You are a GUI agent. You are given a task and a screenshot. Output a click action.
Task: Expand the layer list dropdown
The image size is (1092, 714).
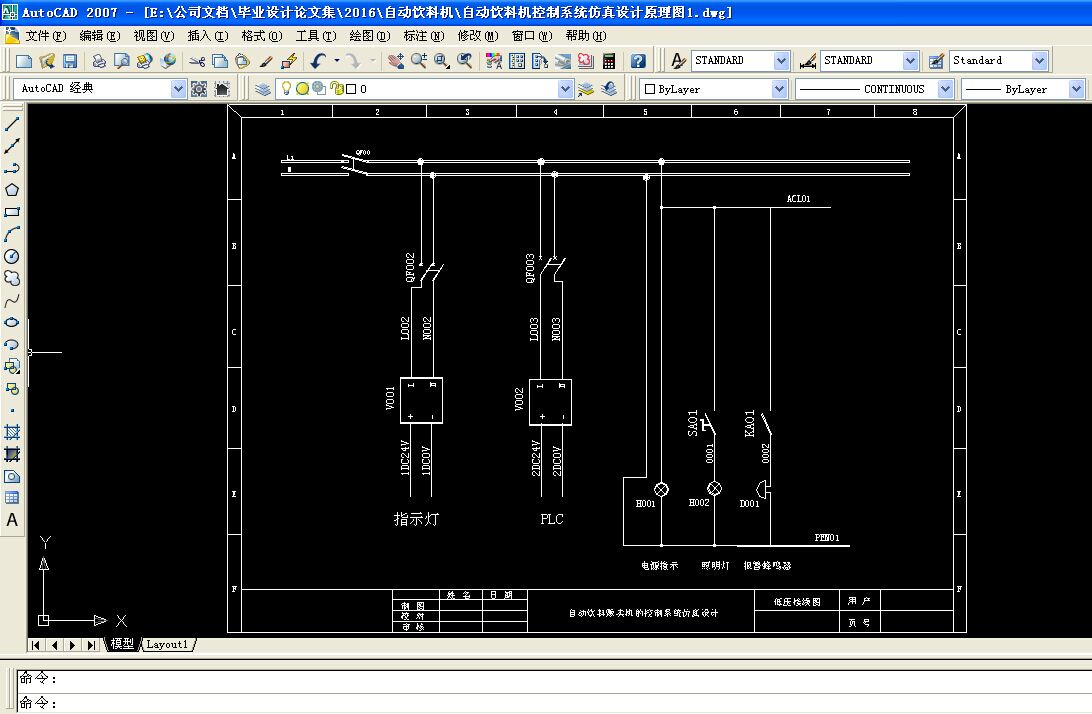(565, 89)
